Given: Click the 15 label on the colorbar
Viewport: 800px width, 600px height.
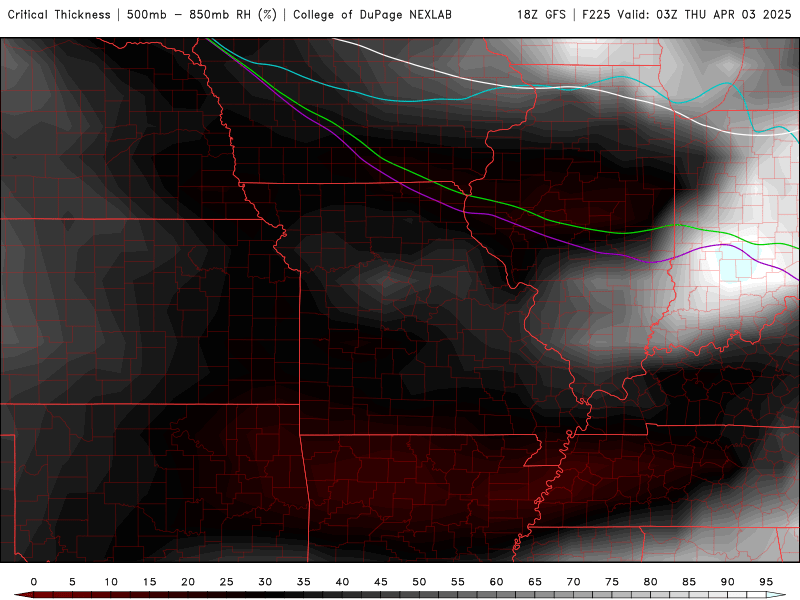Looking at the screenshot, I should pyautogui.click(x=149, y=582).
